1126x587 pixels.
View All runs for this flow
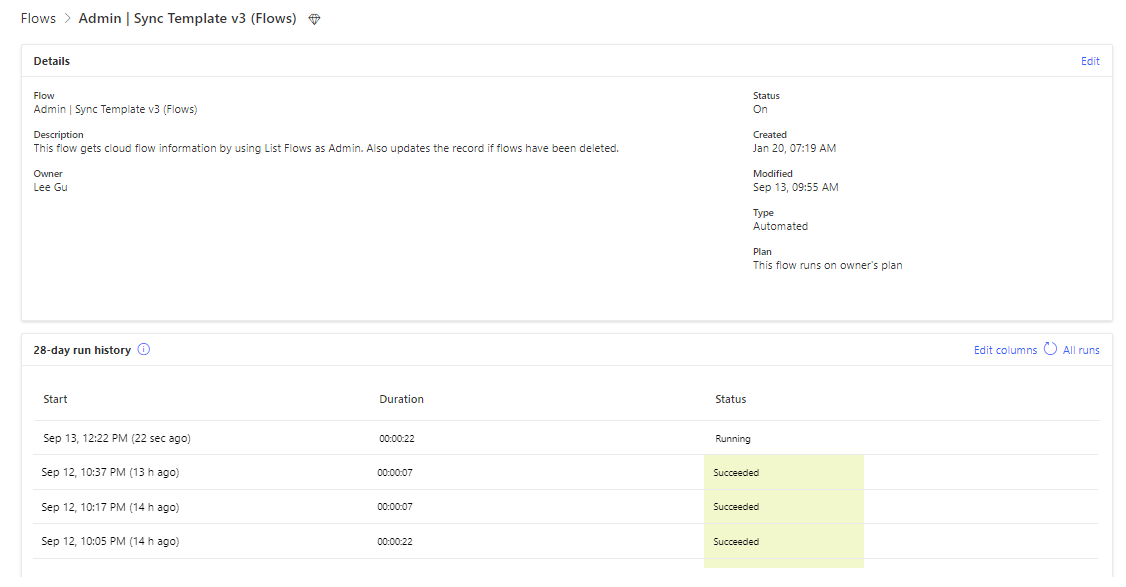point(1081,349)
